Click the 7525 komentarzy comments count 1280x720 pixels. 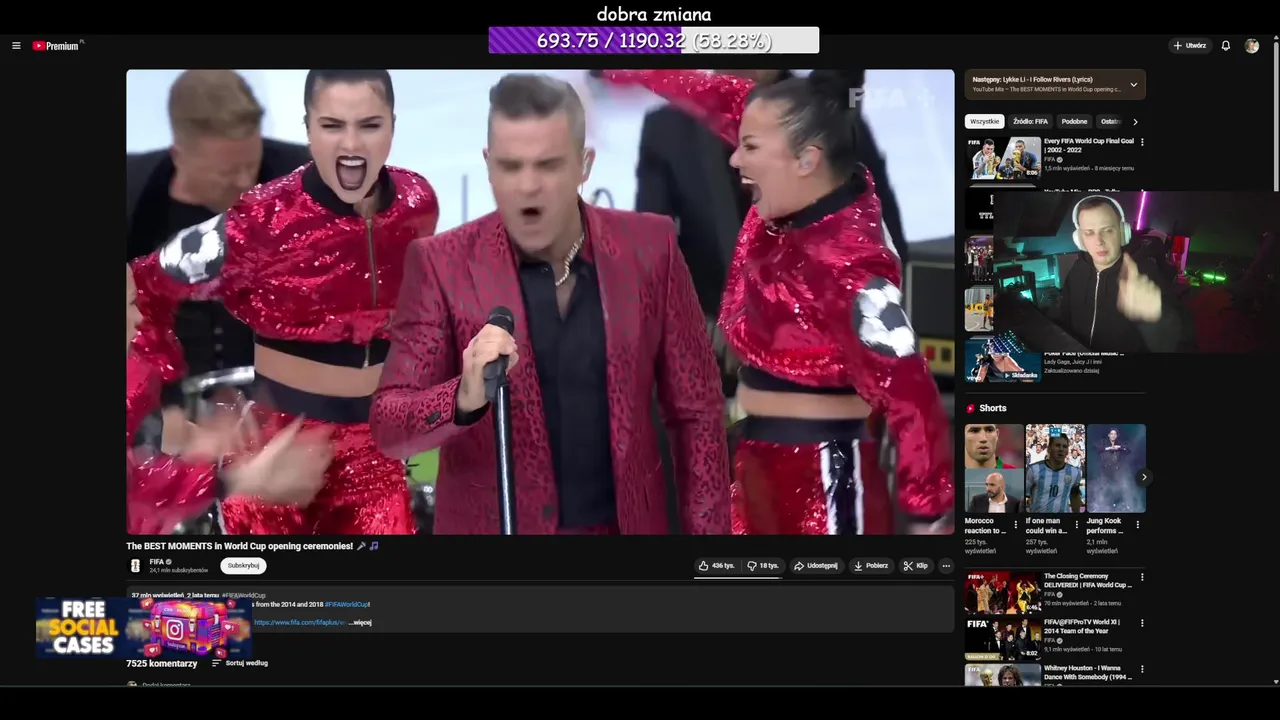coord(161,663)
